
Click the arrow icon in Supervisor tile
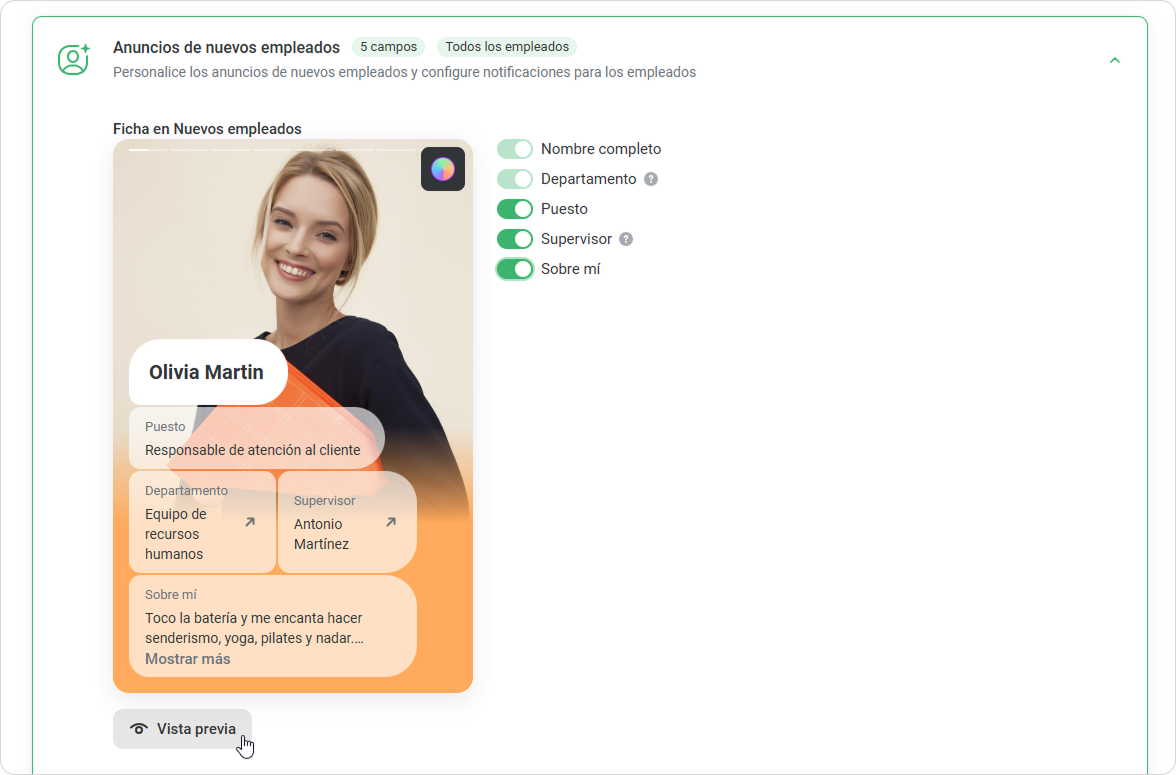click(x=391, y=522)
